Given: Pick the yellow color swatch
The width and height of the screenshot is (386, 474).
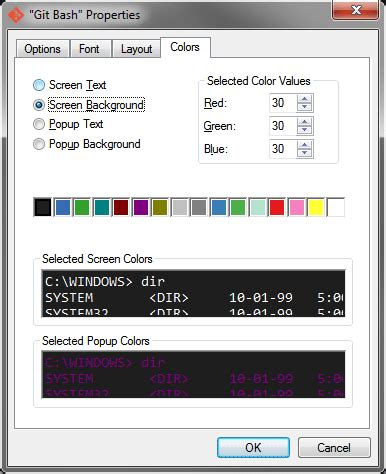Looking at the screenshot, I should coord(316,207).
